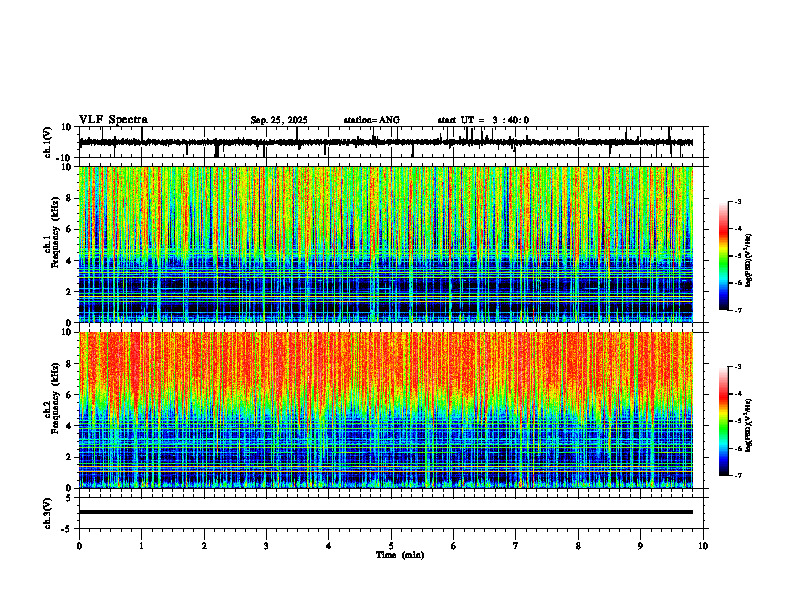Image resolution: width=792 pixels, height=612 pixels.
Task: Click inside the ch.1 spectrogram plot
Action: click(385, 244)
